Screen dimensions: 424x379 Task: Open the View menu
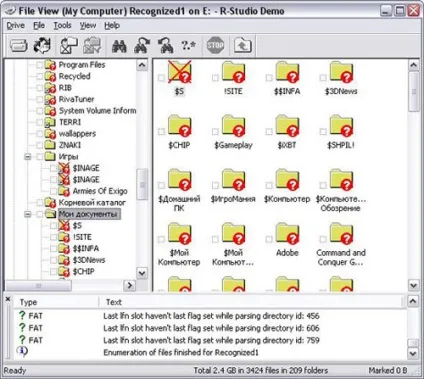coord(88,26)
